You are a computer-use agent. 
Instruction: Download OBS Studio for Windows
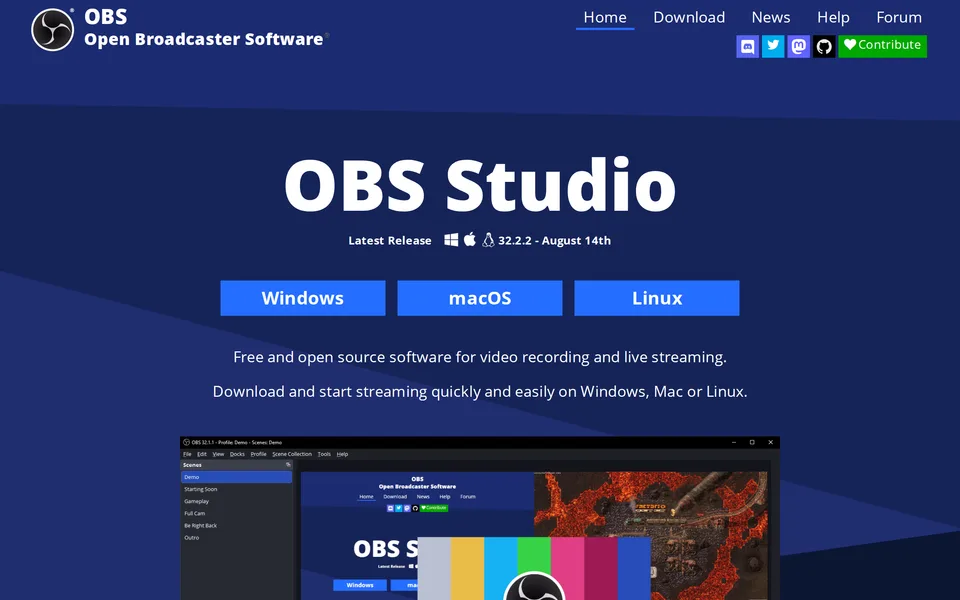tap(303, 298)
